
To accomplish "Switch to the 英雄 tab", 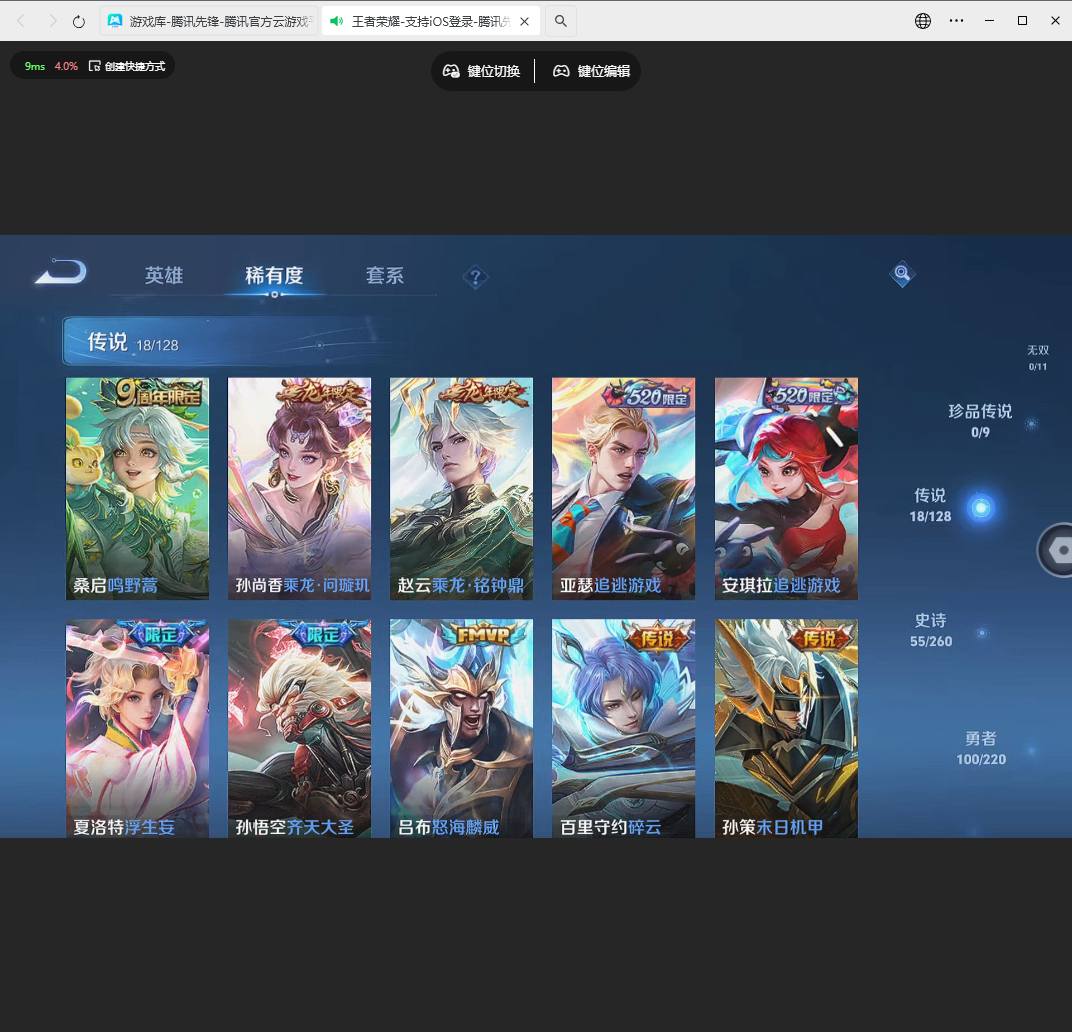I will click(164, 276).
